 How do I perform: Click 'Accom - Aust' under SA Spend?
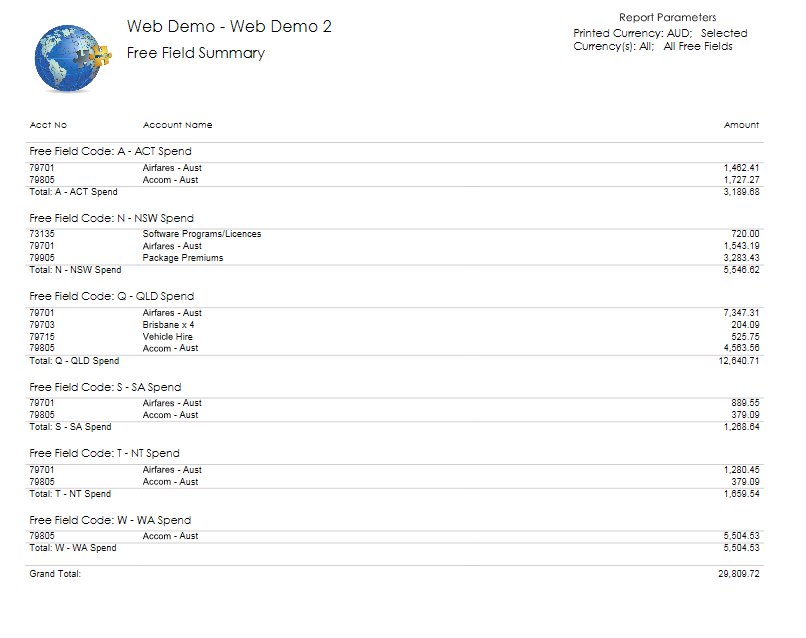[170, 415]
